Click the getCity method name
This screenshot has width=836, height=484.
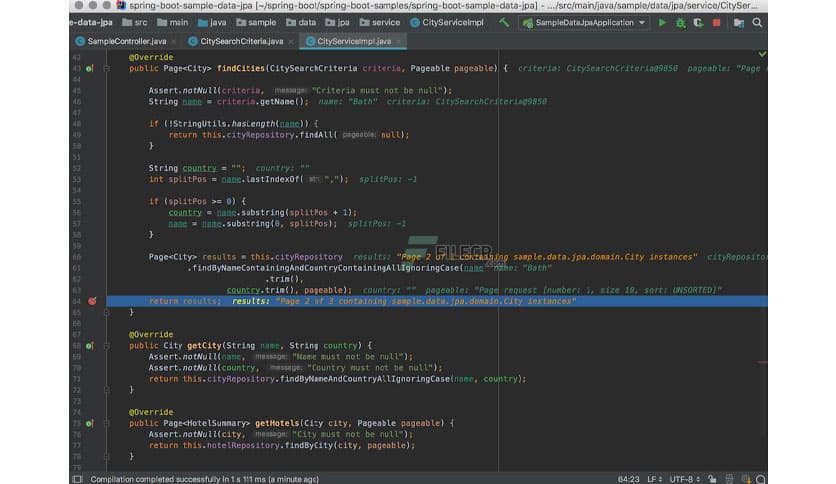click(x=204, y=346)
